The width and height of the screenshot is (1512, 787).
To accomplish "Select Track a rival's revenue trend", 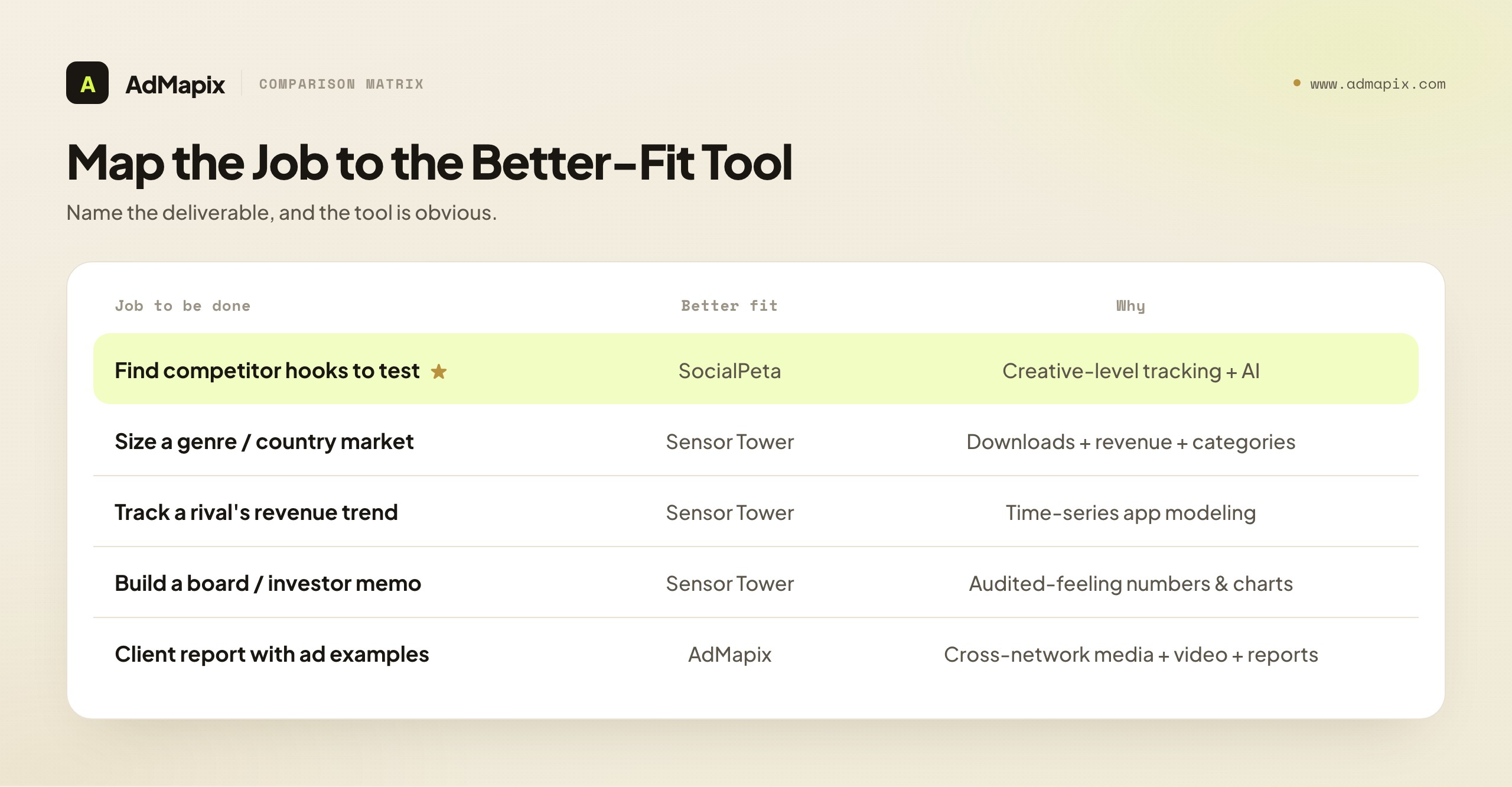I will [256, 513].
